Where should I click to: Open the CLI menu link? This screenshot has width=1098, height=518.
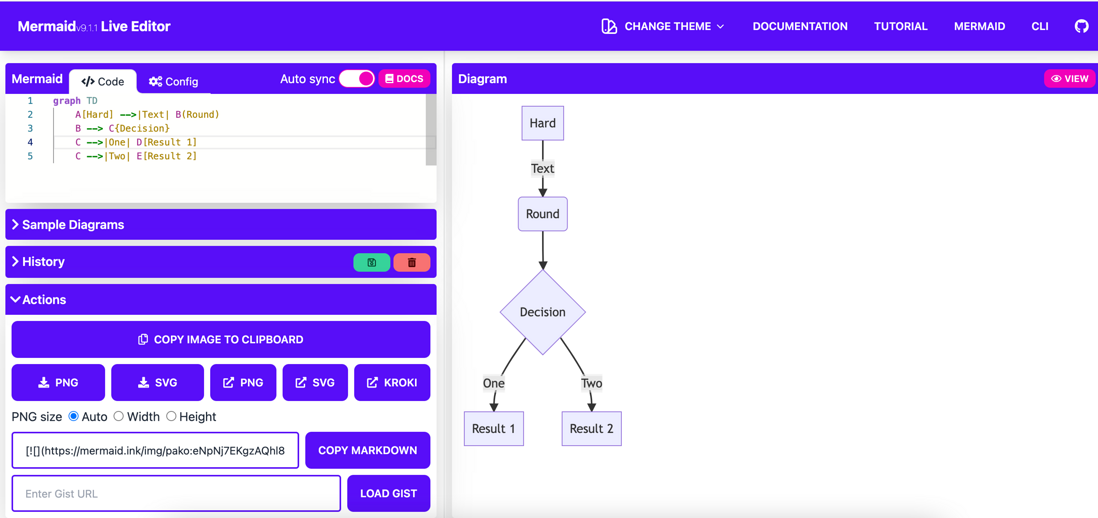pyautogui.click(x=1040, y=26)
